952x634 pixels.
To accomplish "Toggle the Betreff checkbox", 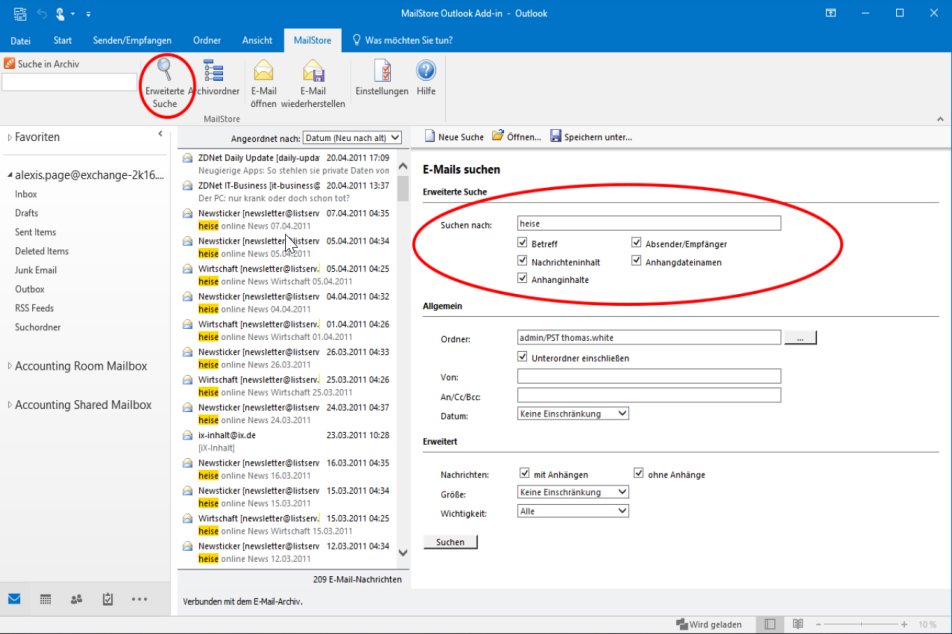I will 522,242.
